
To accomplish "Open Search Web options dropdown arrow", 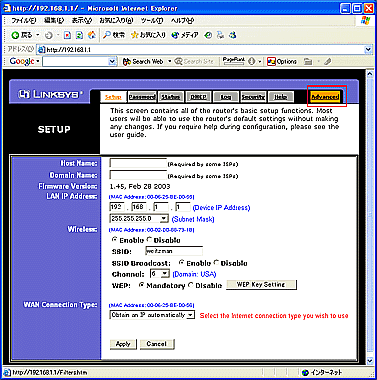I will [169, 62].
